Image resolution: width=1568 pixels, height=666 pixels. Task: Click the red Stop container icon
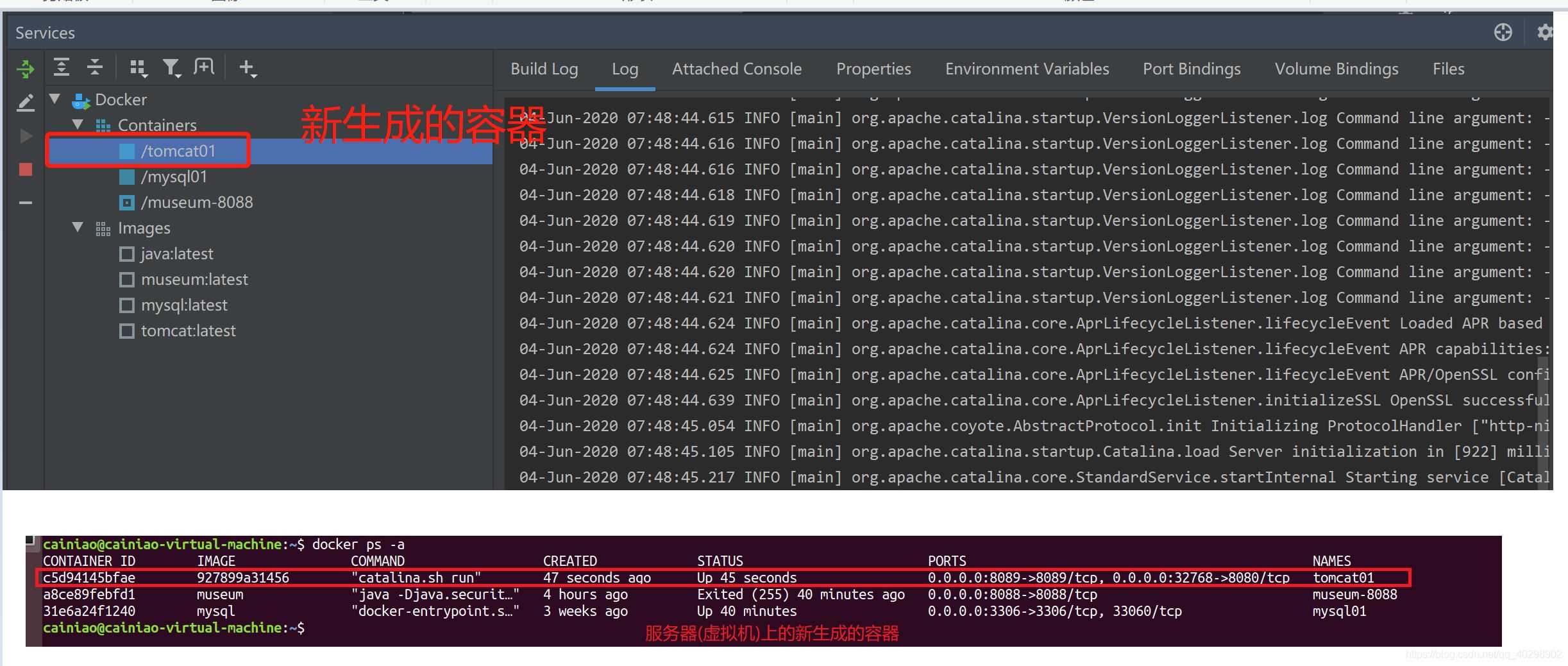[25, 169]
